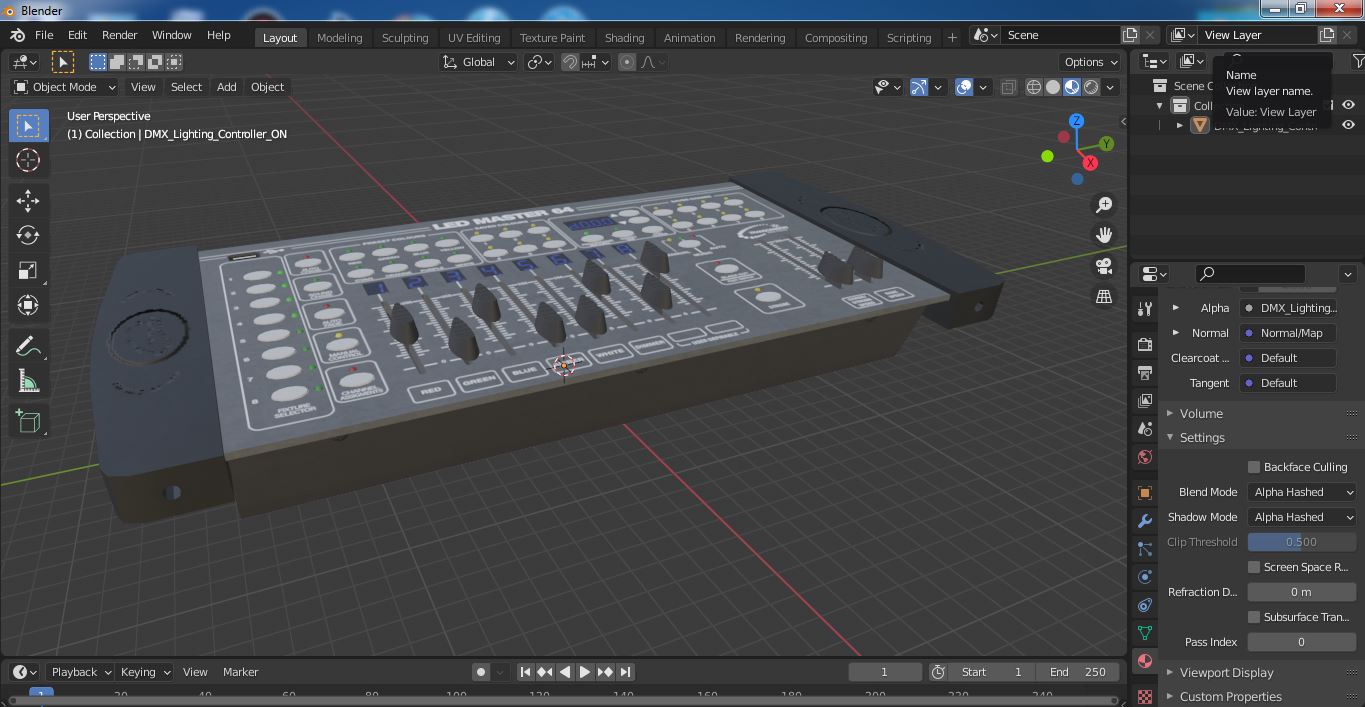Switch to the UV Editing workspace tab
This screenshot has width=1365, height=707.
[474, 38]
